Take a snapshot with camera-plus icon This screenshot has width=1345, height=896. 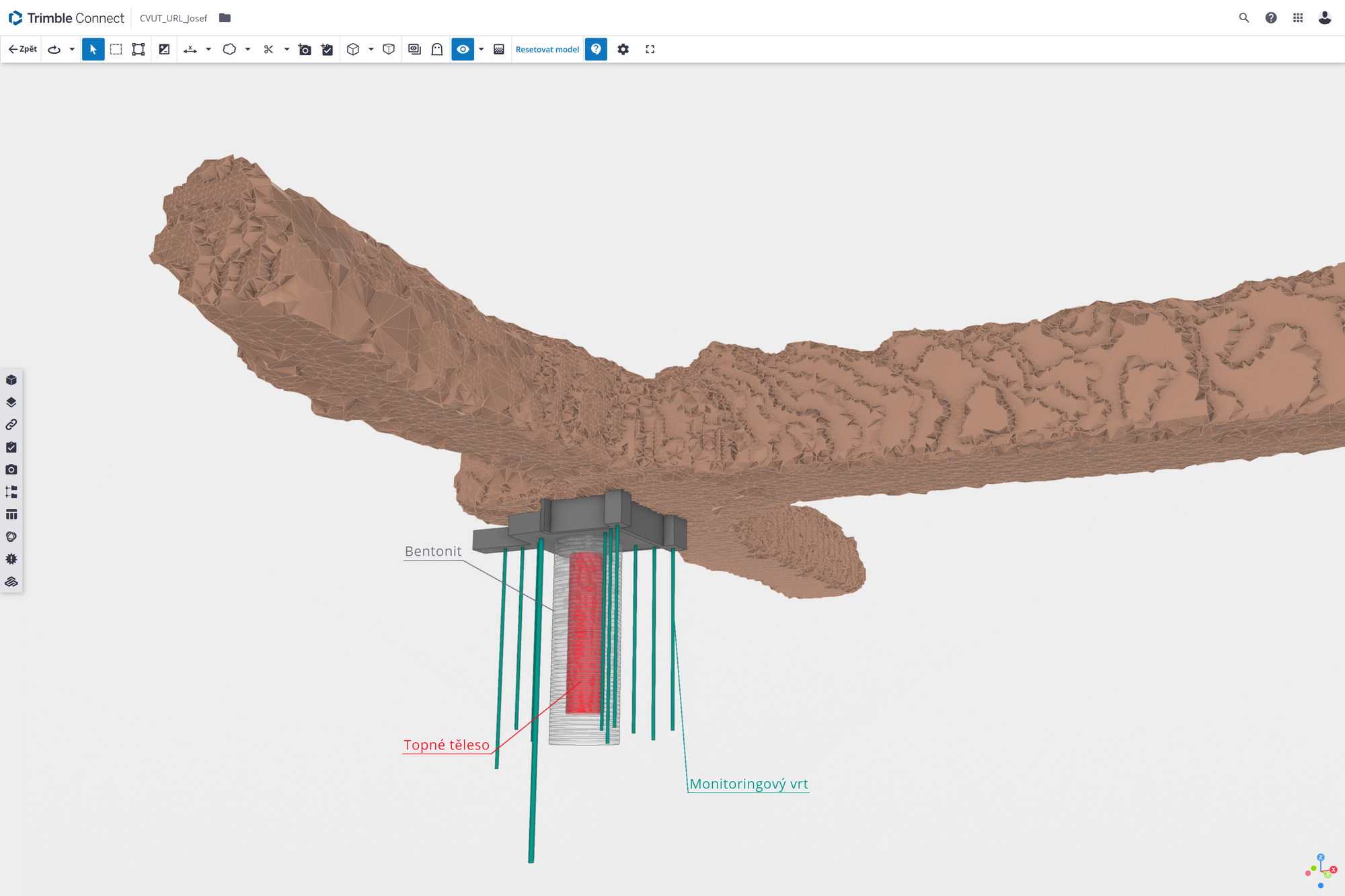pyautogui.click(x=305, y=49)
